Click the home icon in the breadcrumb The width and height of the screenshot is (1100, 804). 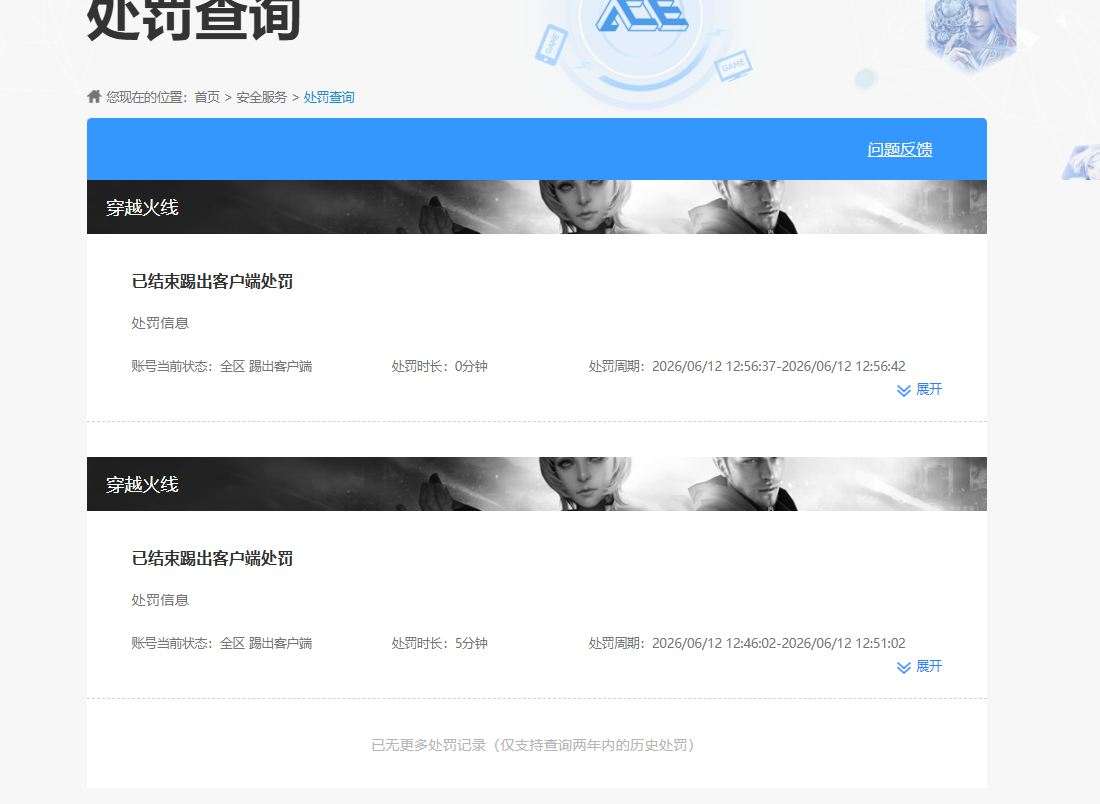coord(94,96)
